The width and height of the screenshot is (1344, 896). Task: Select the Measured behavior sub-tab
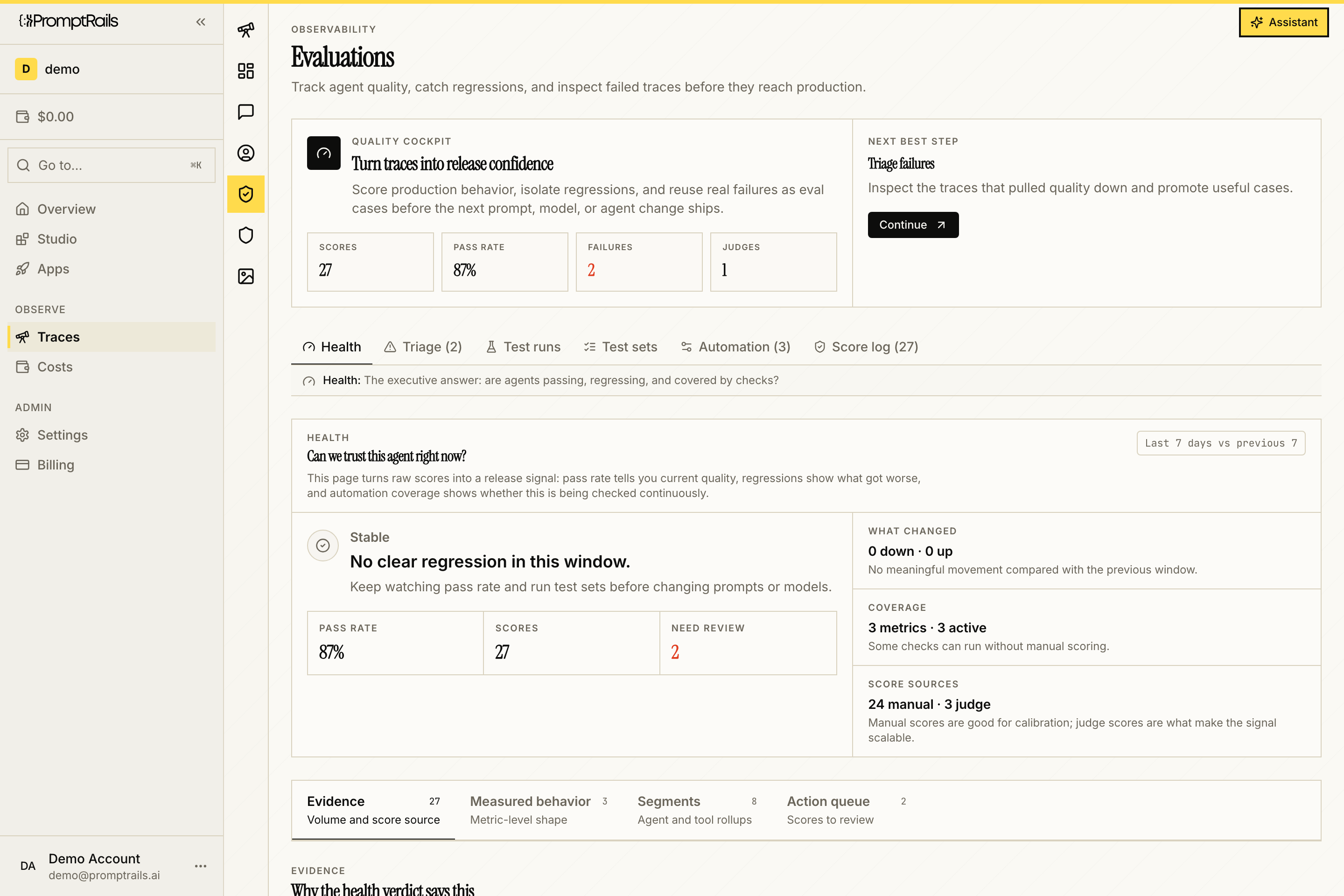point(538,810)
